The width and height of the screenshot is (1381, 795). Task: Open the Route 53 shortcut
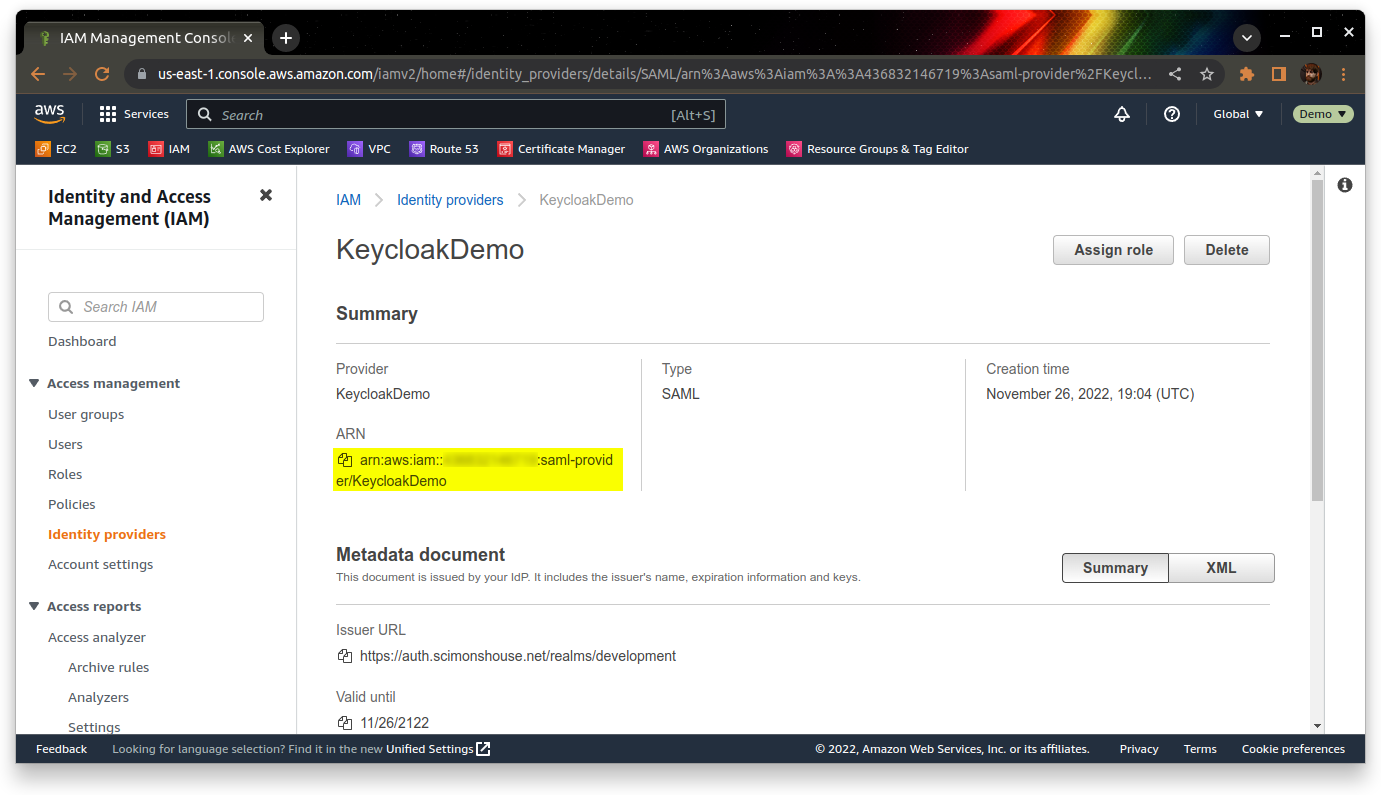point(444,149)
